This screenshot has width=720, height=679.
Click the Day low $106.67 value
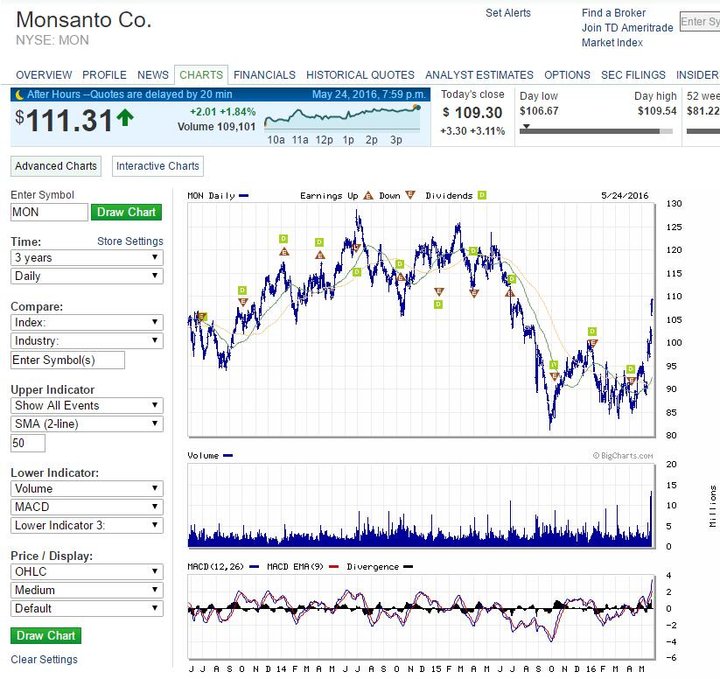539,111
